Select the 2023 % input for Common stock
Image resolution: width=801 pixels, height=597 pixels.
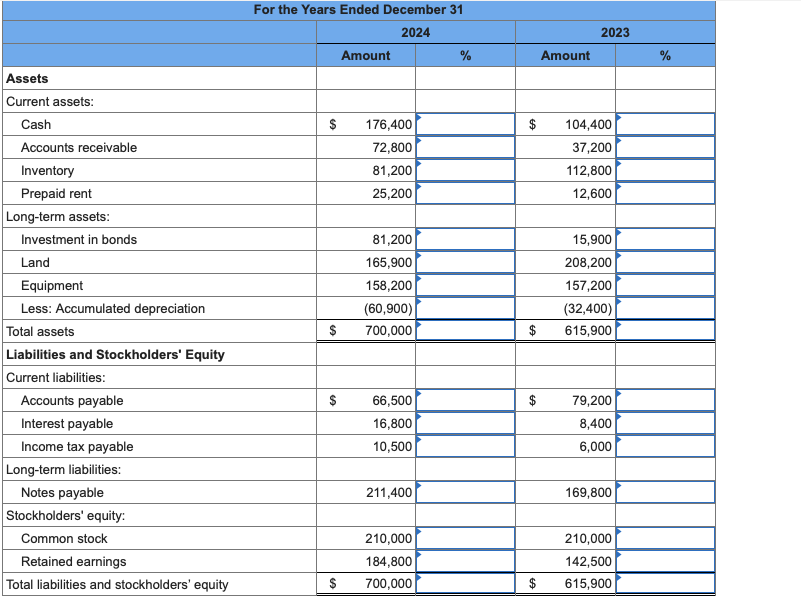point(666,538)
